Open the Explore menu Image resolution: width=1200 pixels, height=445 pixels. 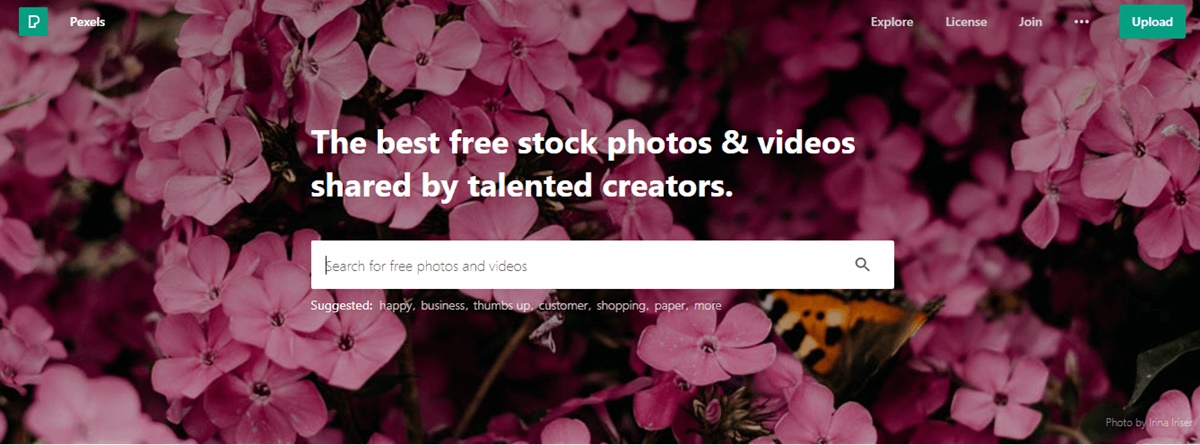892,22
